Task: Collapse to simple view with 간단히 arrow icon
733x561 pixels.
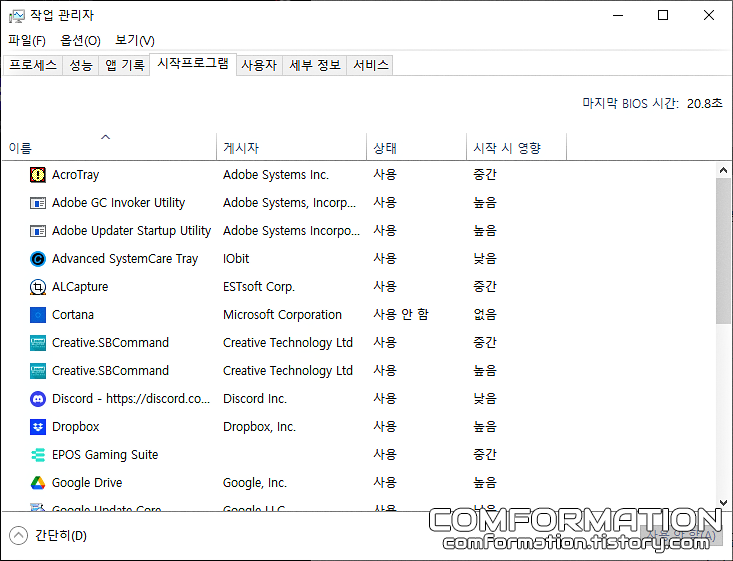Action: (18, 536)
